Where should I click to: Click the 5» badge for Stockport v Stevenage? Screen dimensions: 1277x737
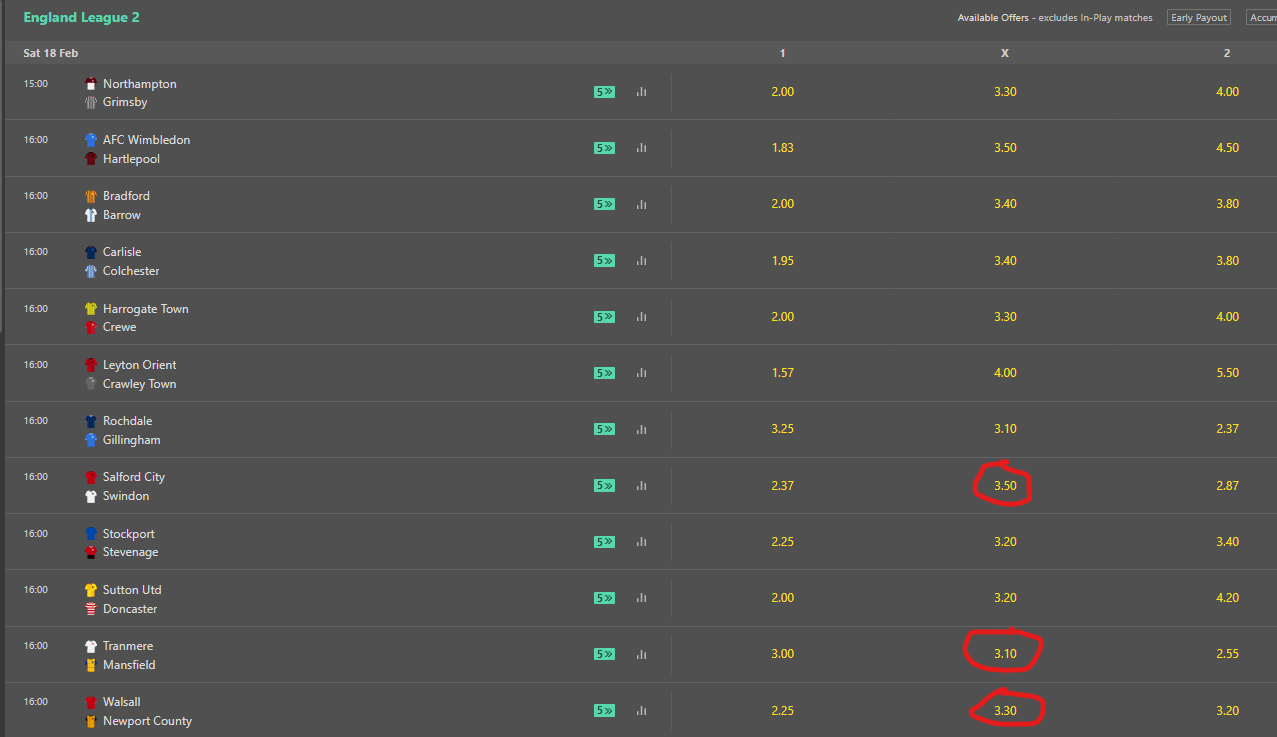(x=604, y=541)
